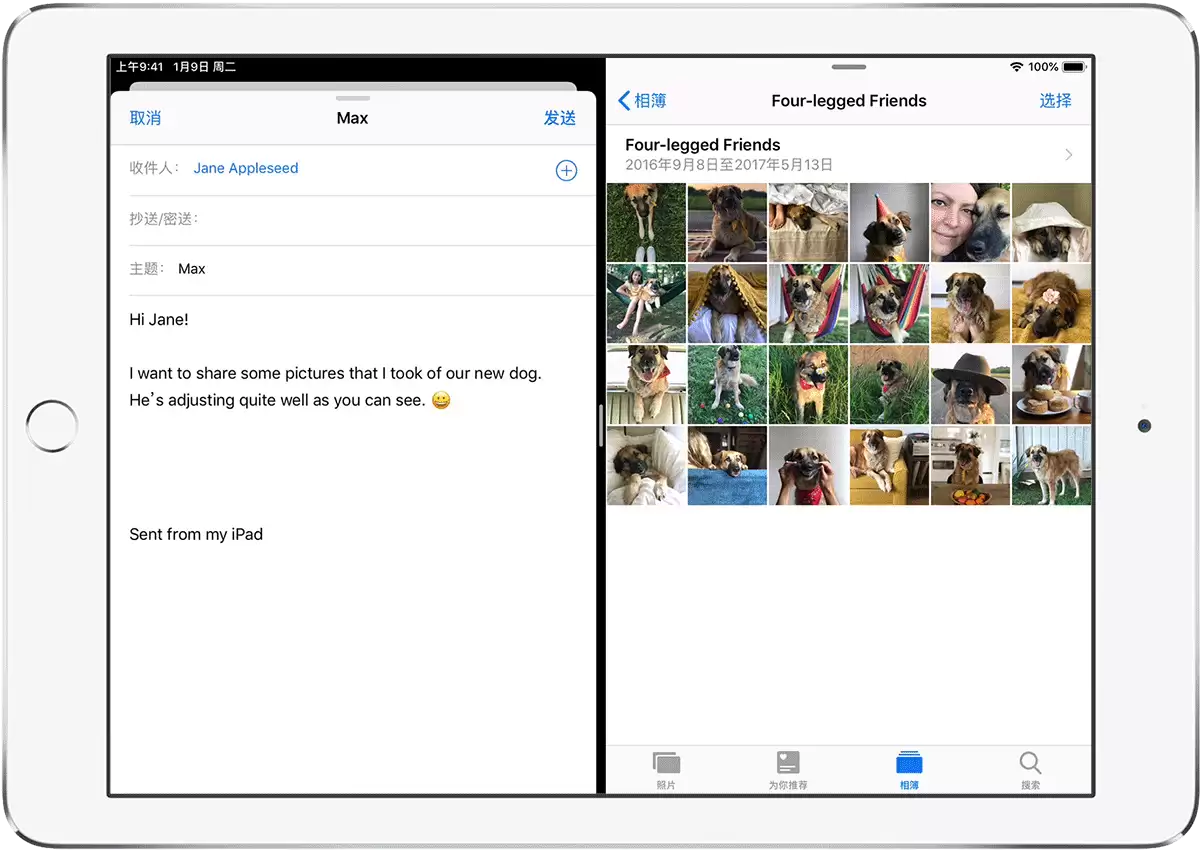Open photo of dog in car window
The height and width of the screenshot is (850, 1202).
[646, 384]
